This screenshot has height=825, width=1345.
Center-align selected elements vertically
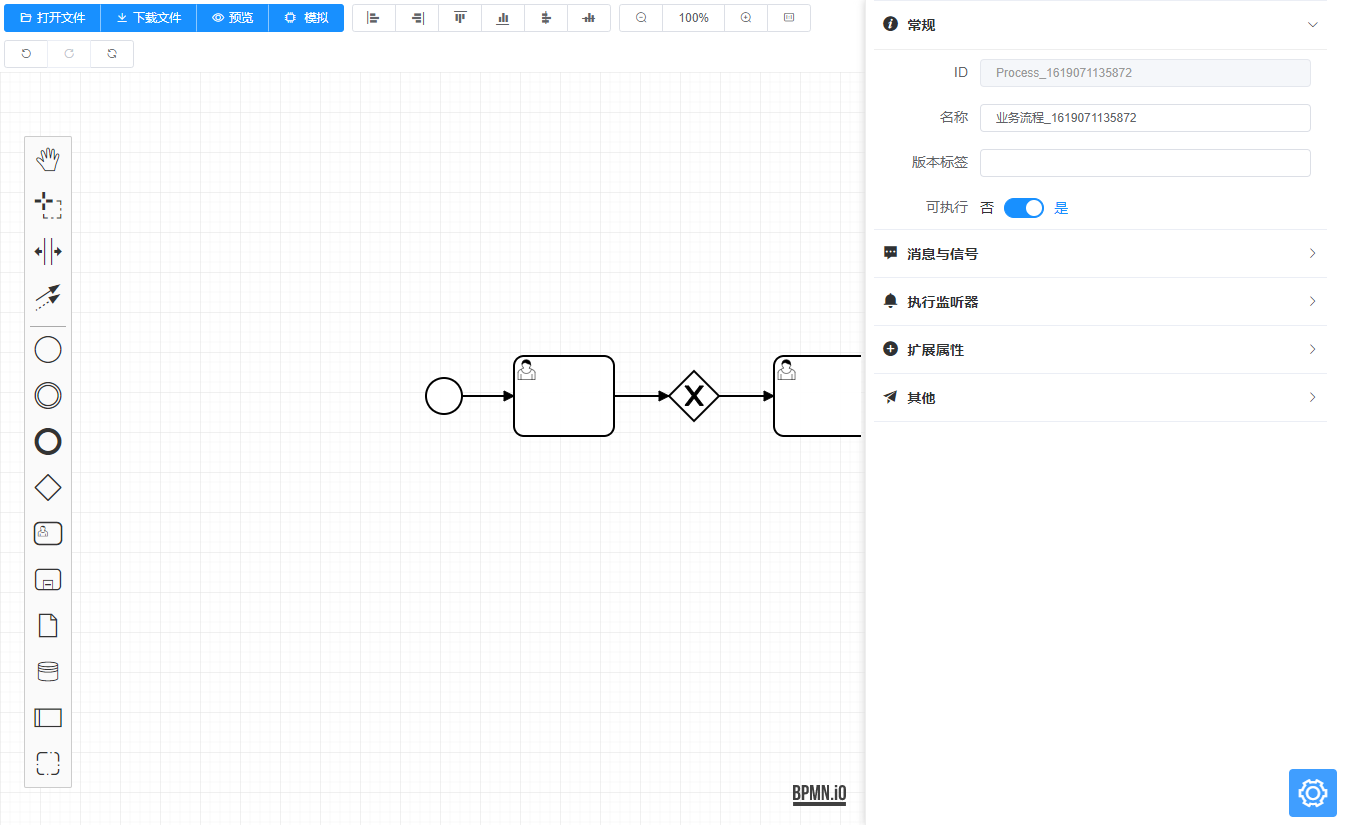[589, 18]
